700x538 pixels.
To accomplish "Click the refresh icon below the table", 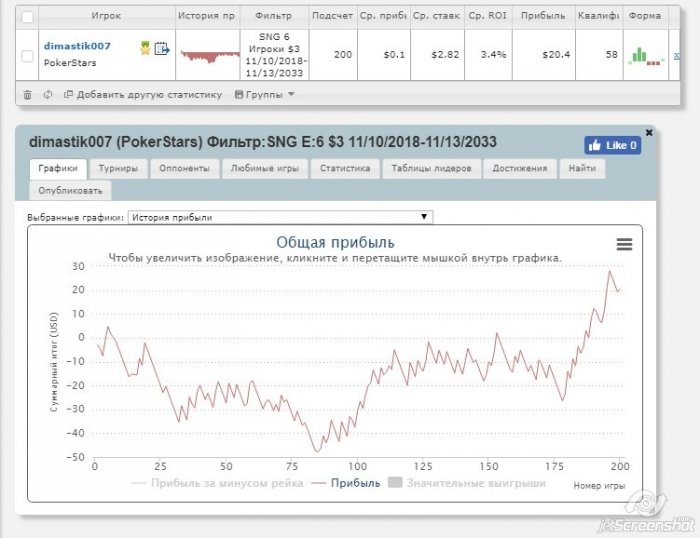I will click(48, 95).
